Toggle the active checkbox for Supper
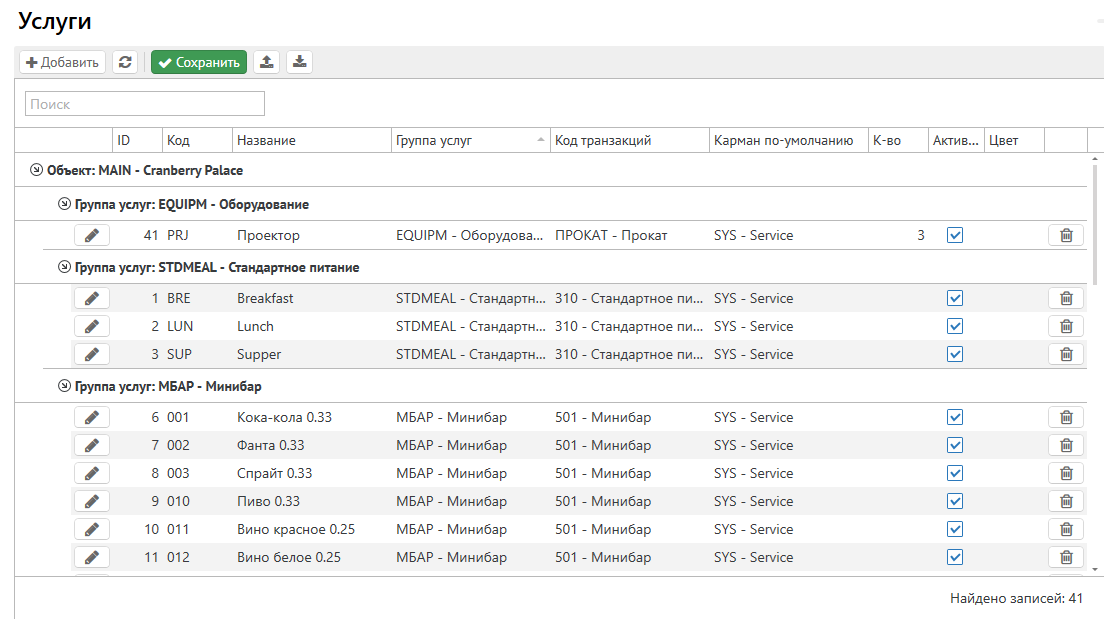This screenshot has height=619, width=1104. pyautogui.click(x=955, y=354)
